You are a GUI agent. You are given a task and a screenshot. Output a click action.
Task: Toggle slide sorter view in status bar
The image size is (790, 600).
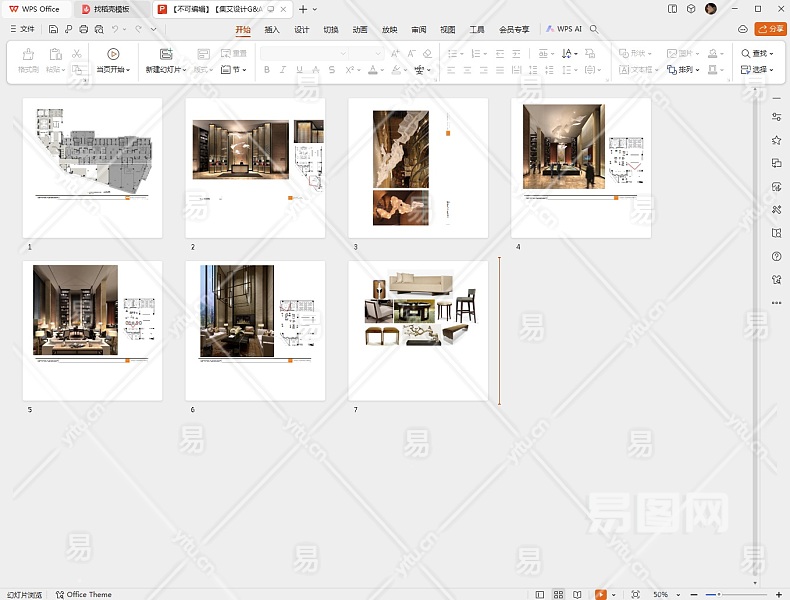(559, 594)
